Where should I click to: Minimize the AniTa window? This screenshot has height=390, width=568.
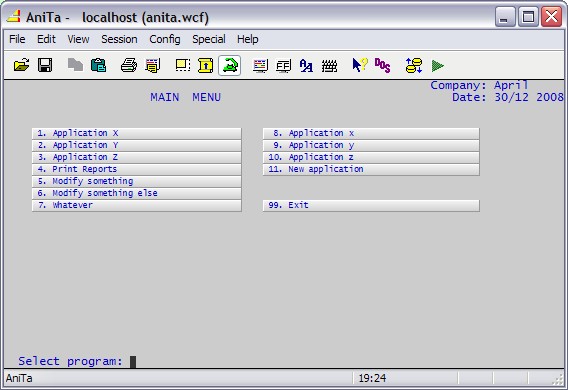click(x=505, y=17)
